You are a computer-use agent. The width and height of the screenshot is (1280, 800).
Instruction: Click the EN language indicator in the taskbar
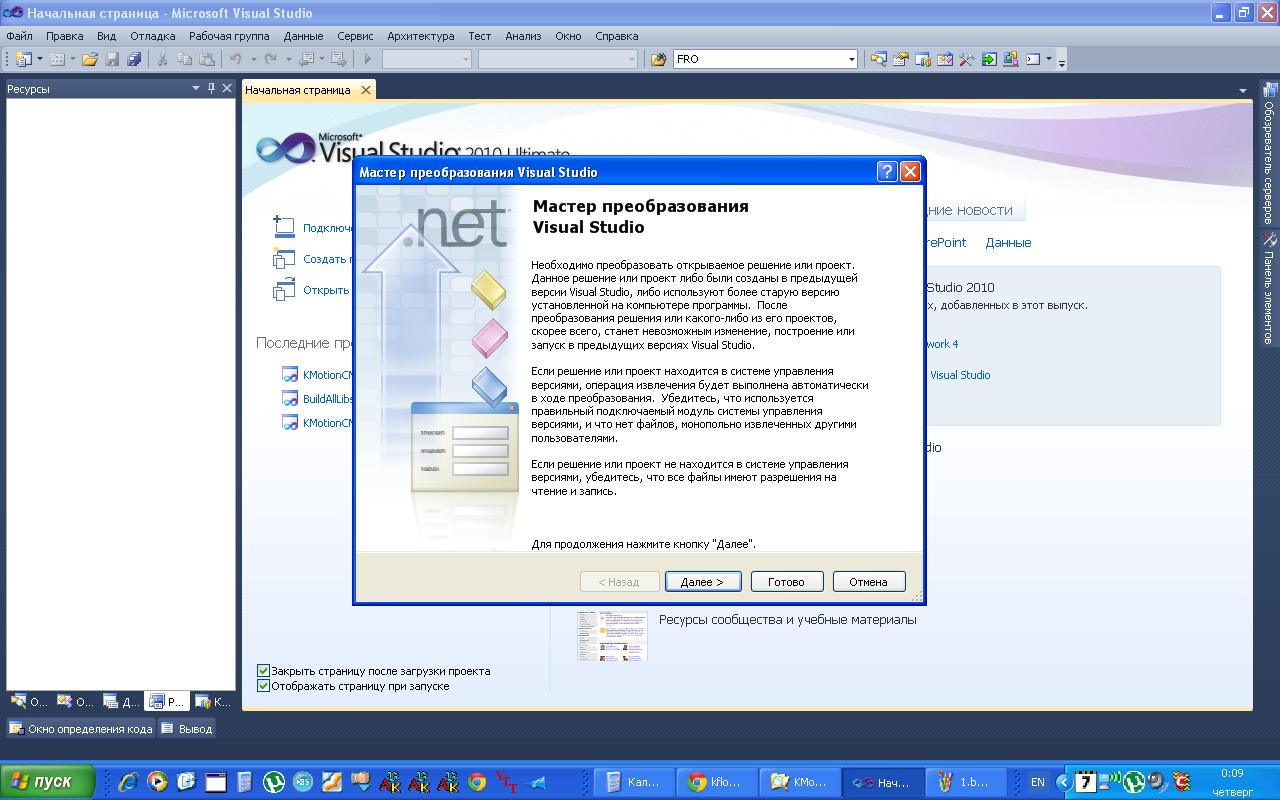click(1038, 782)
